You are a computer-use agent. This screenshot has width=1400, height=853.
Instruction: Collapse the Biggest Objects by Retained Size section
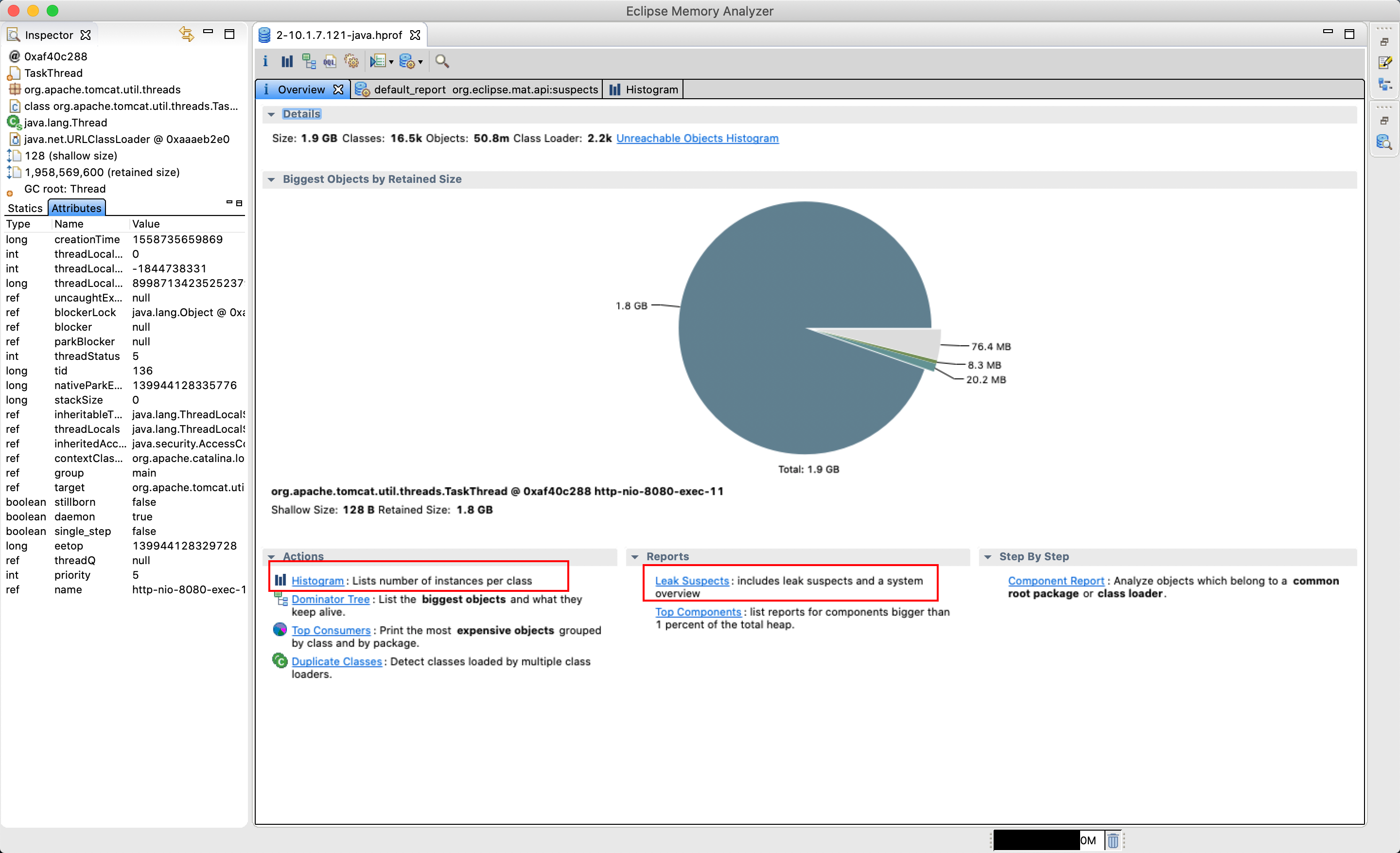pyautogui.click(x=272, y=179)
